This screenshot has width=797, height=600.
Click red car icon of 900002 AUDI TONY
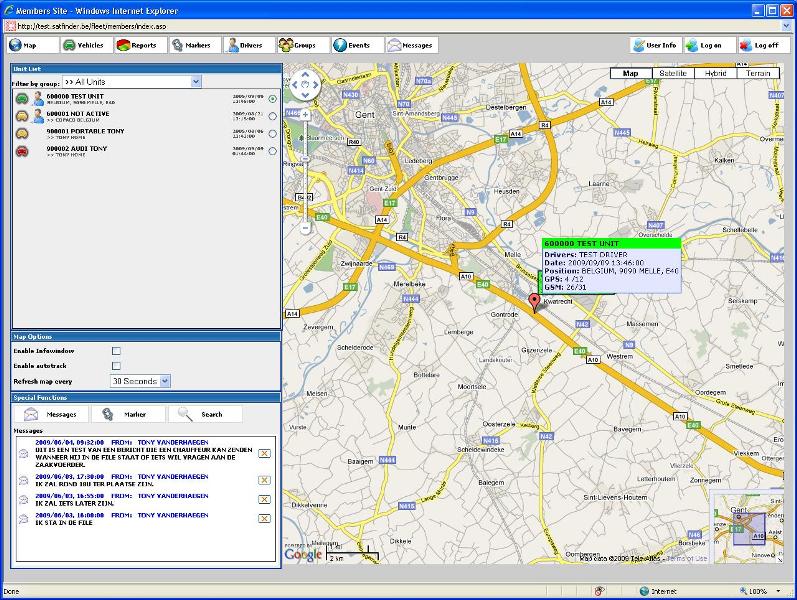[x=22, y=151]
